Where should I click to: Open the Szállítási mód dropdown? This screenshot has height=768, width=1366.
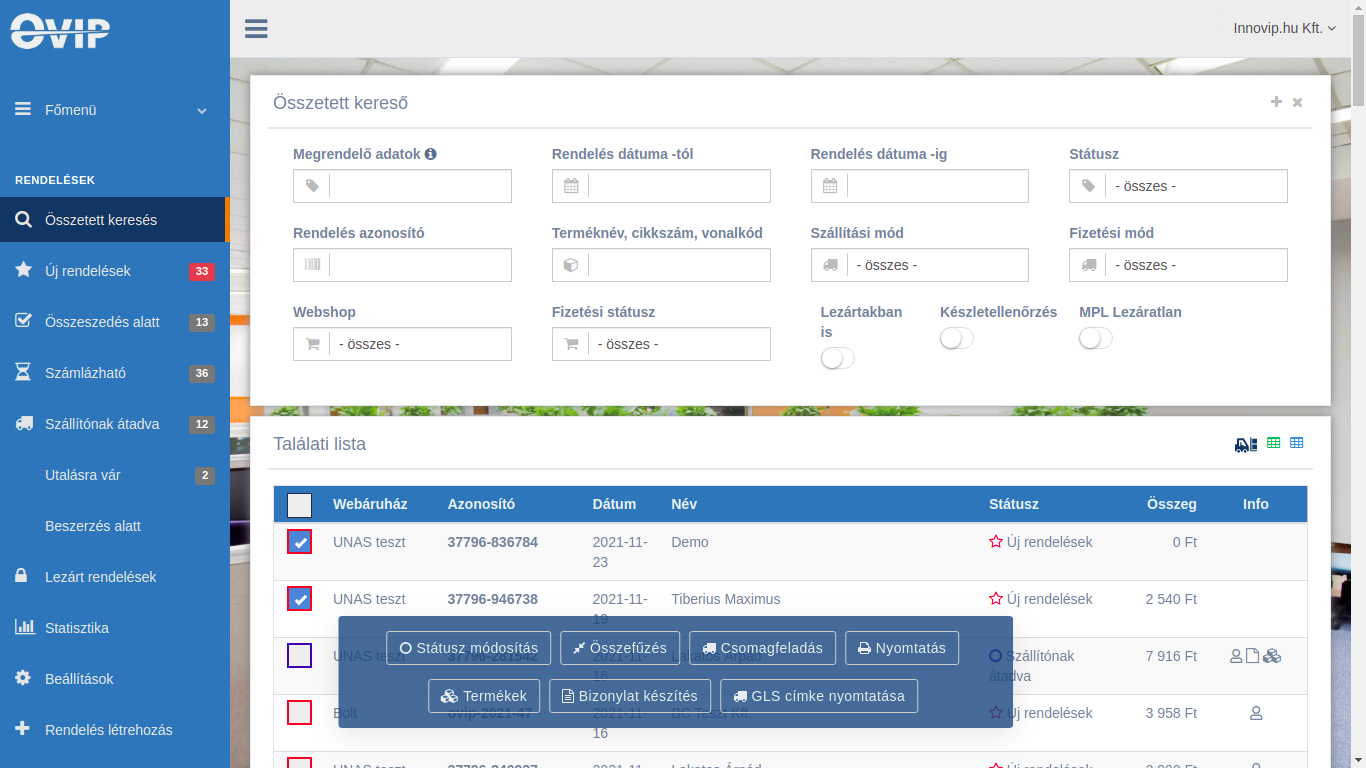tap(920, 265)
